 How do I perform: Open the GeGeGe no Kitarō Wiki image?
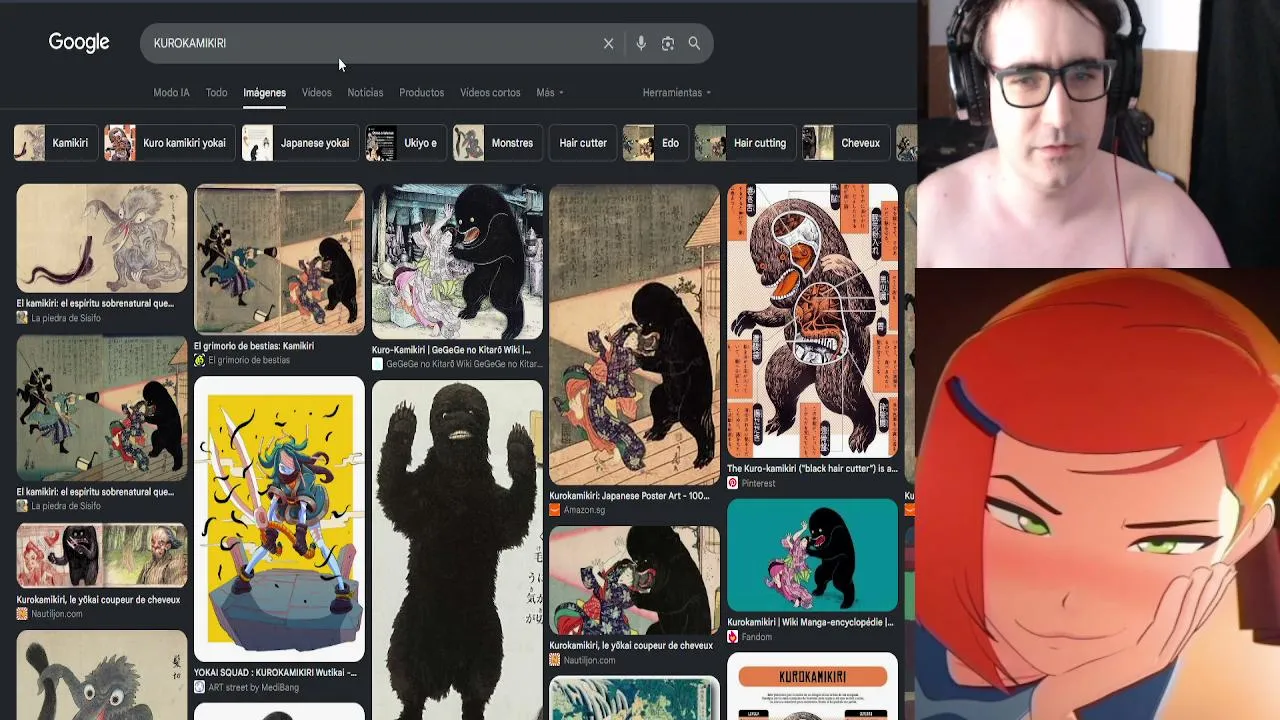(x=457, y=261)
